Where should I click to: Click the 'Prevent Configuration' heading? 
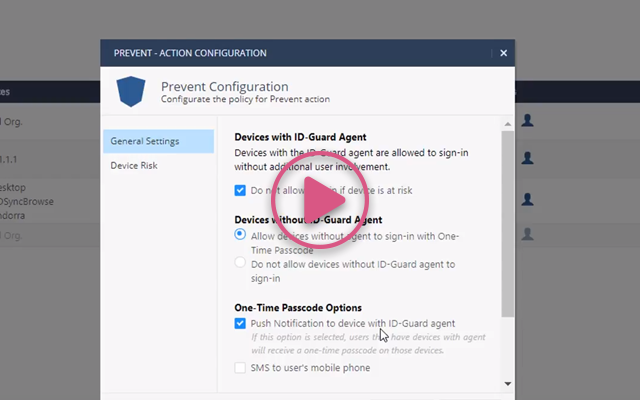224,87
